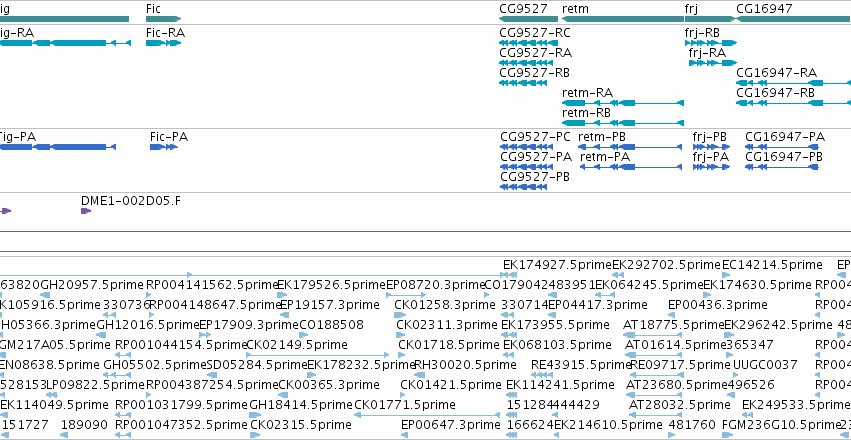
Task: Click the CG16947 gene label
Action: (x=764, y=9)
